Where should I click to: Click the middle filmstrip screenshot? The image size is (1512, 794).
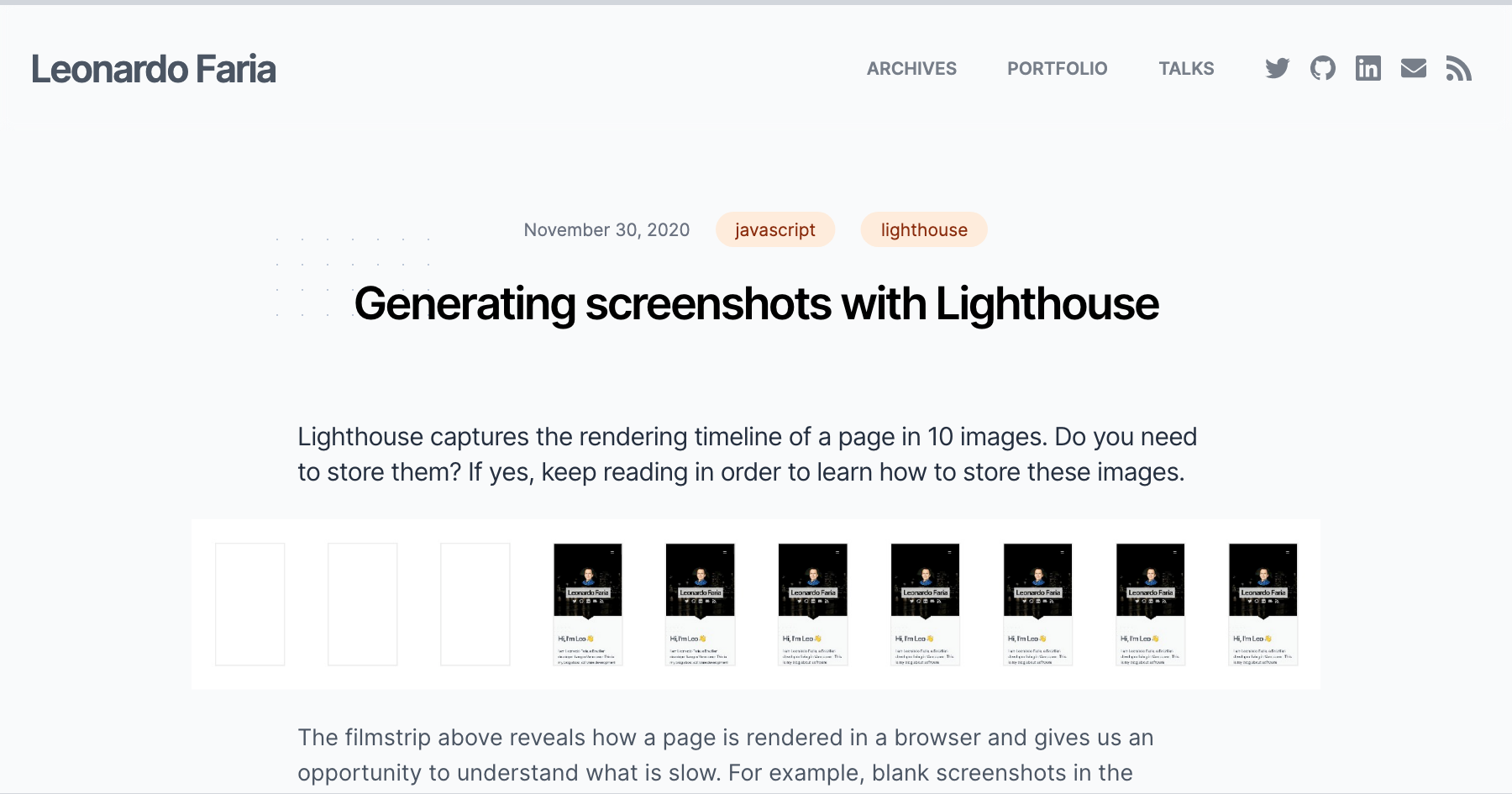(x=925, y=604)
